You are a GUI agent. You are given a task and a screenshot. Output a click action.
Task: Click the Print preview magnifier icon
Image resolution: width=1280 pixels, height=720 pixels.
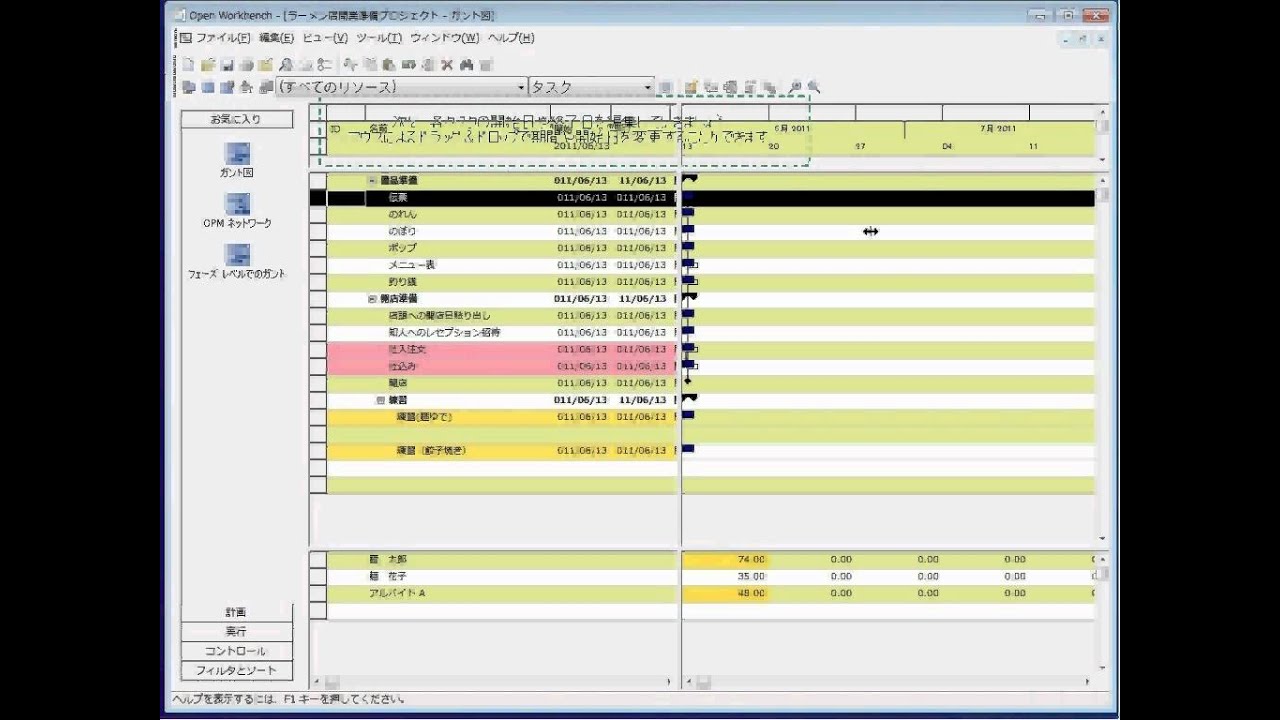tap(285, 65)
